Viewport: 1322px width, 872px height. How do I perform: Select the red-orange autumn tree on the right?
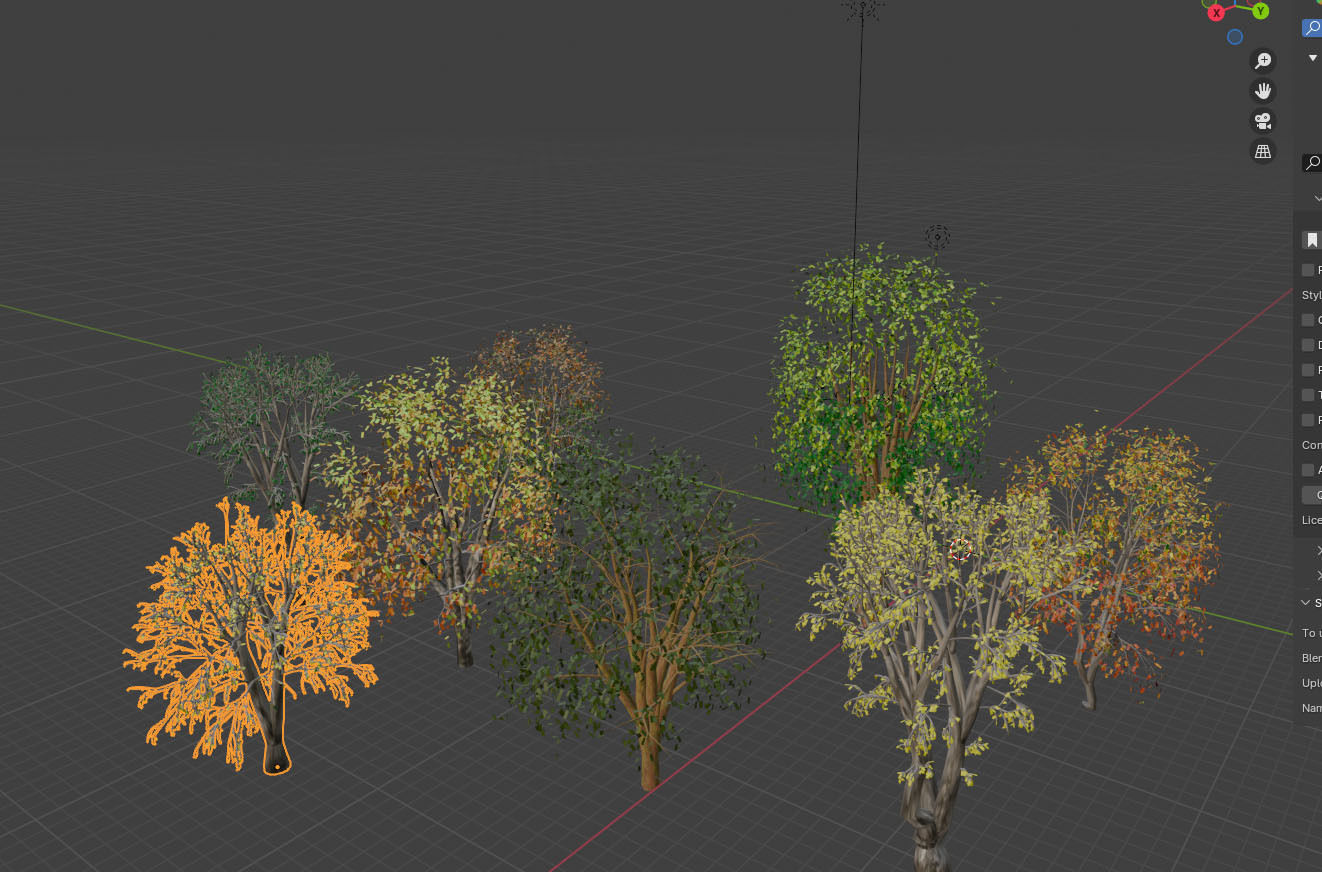pos(1125,560)
